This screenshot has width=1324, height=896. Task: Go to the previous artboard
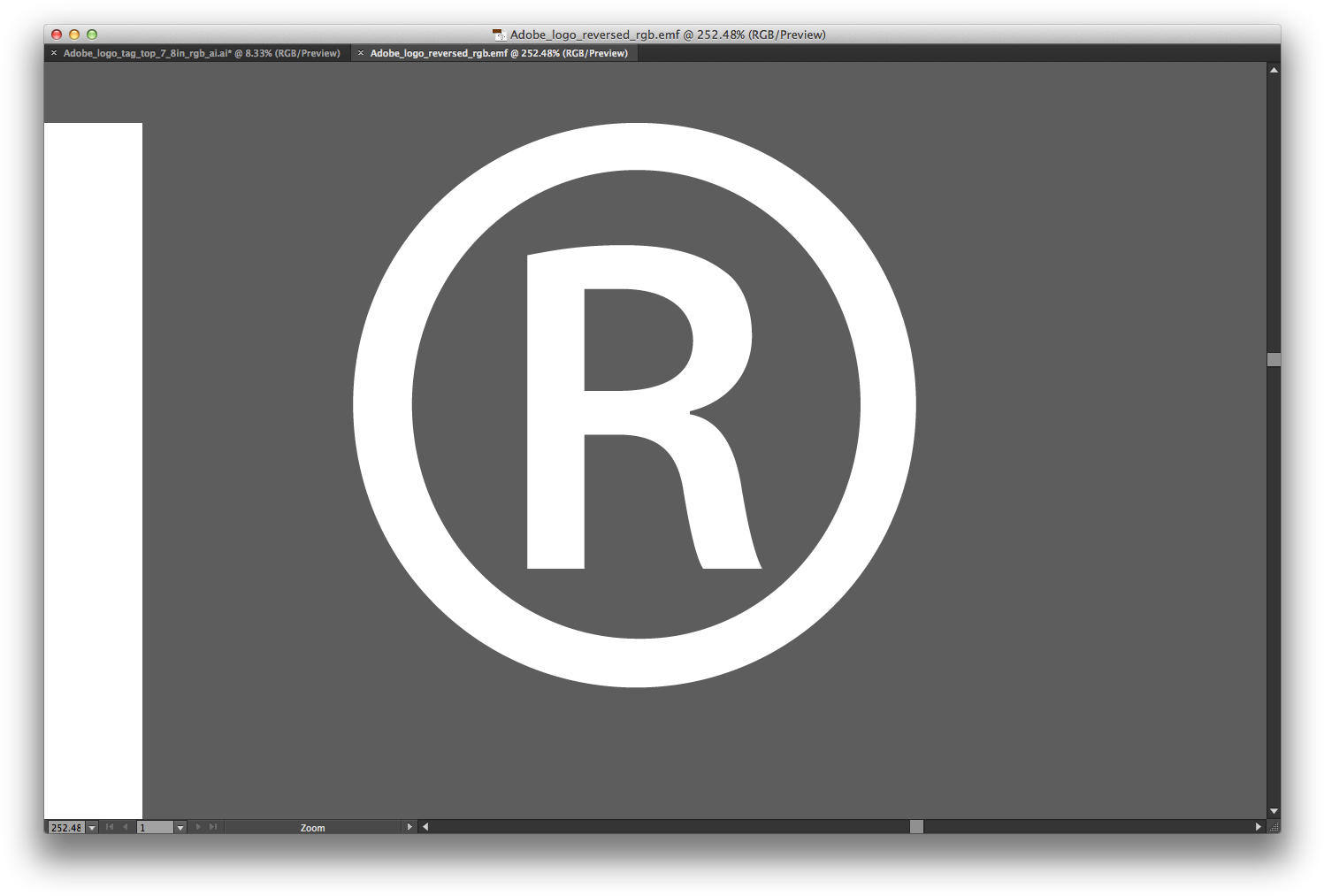pos(126,827)
